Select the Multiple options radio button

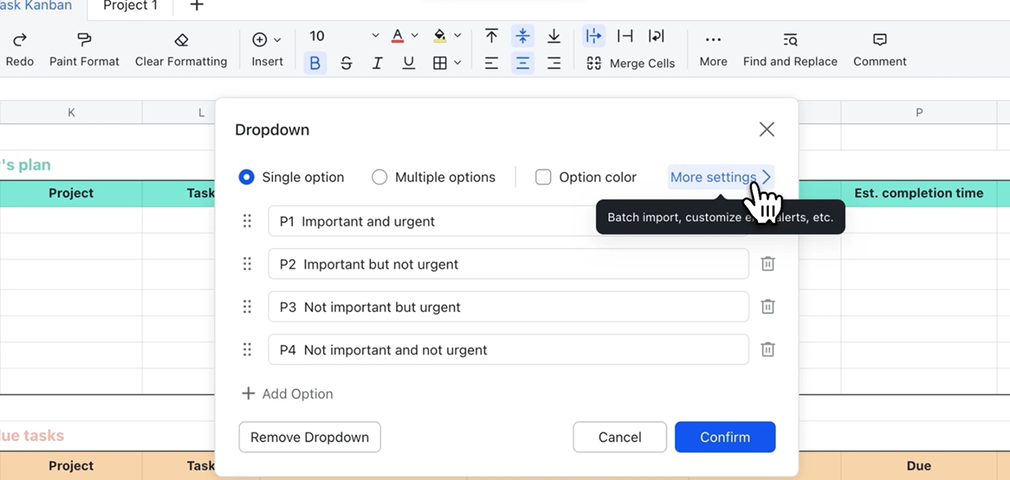pyautogui.click(x=380, y=177)
